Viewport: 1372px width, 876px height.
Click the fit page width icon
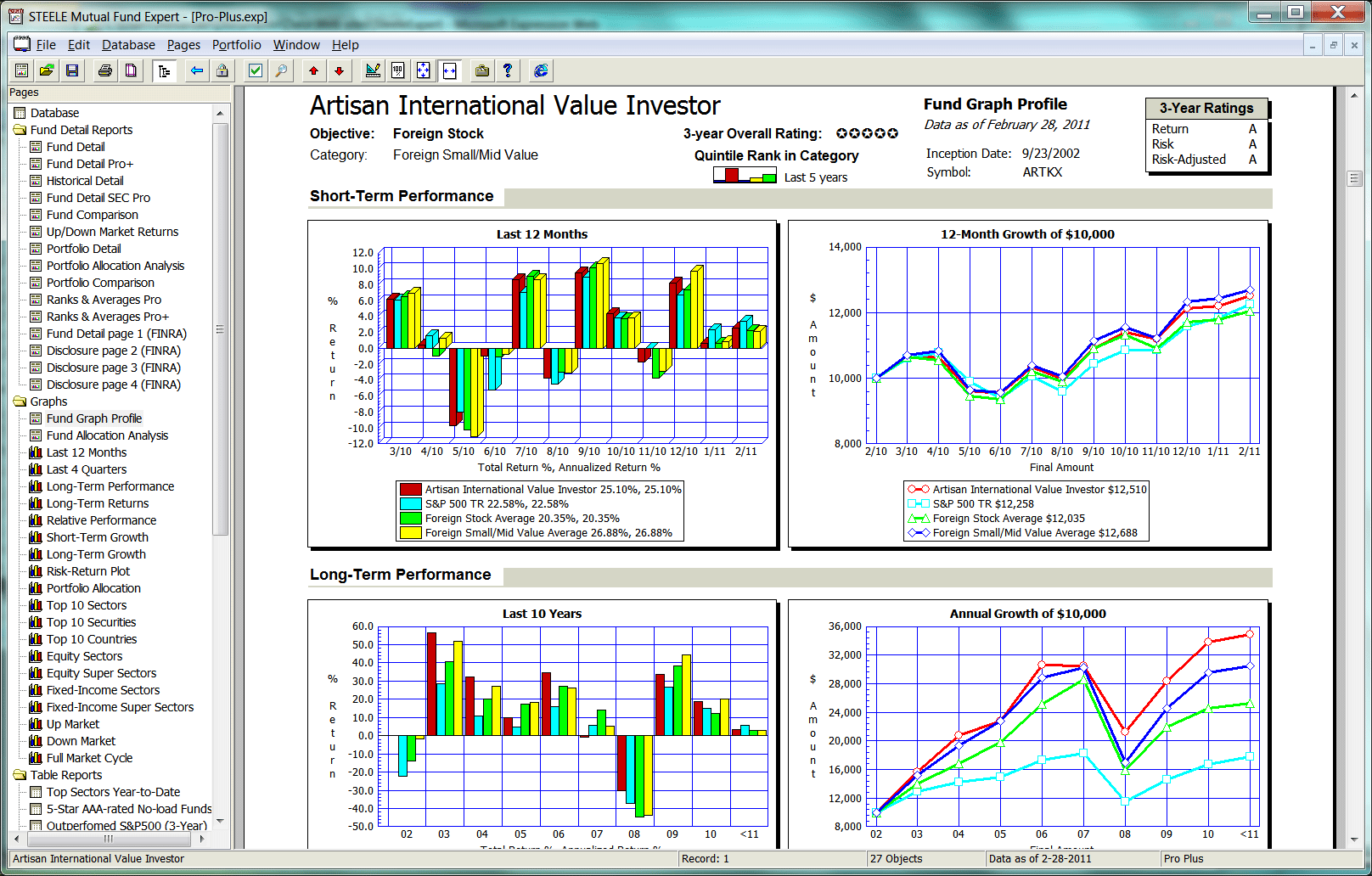click(x=449, y=70)
